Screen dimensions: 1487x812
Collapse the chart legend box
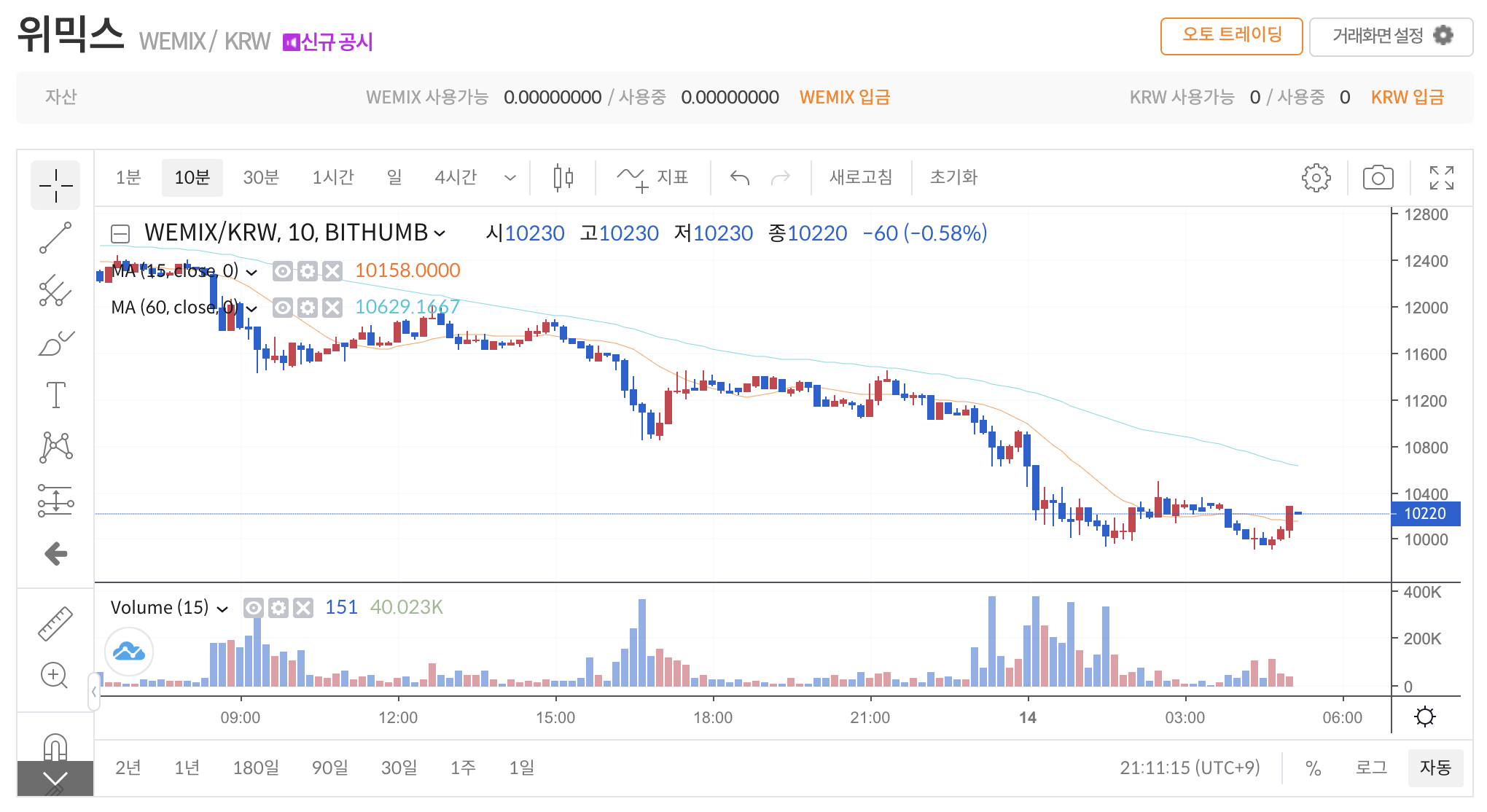[120, 233]
